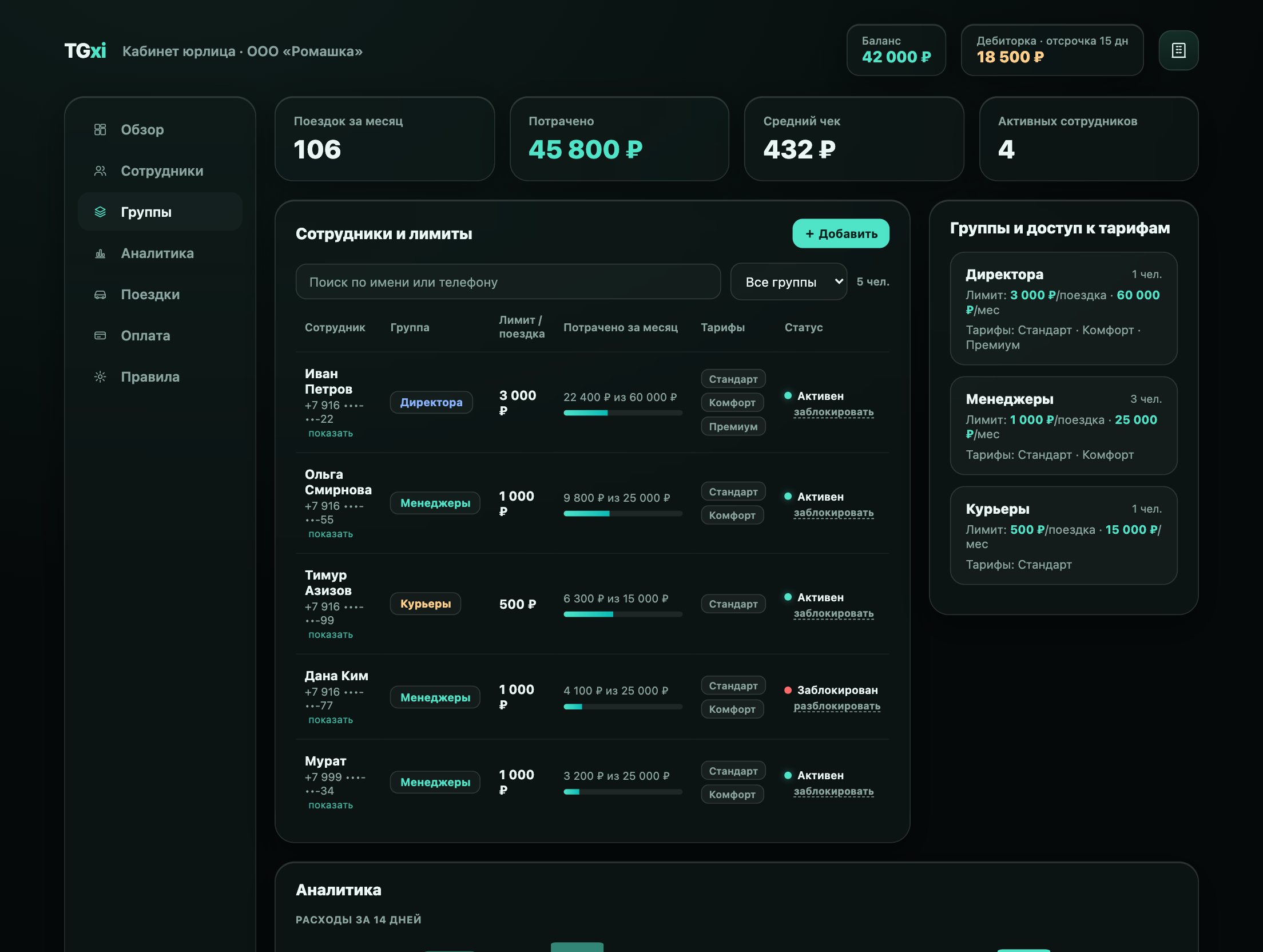Click the Сотрудники people icon in sidebar
The height and width of the screenshot is (952, 1263).
100,171
